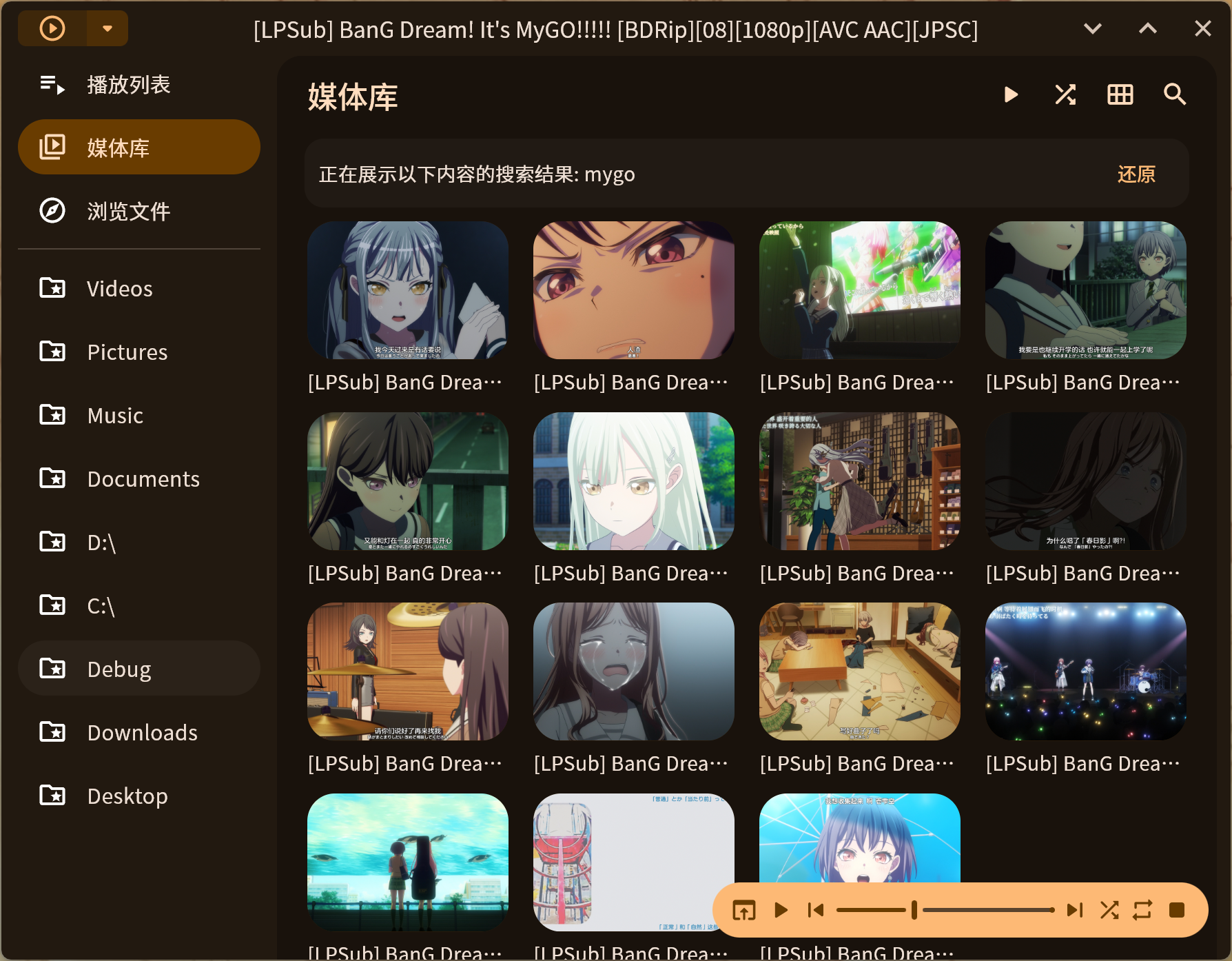
Task: Select the 媒体库 library tab
Action: point(139,147)
